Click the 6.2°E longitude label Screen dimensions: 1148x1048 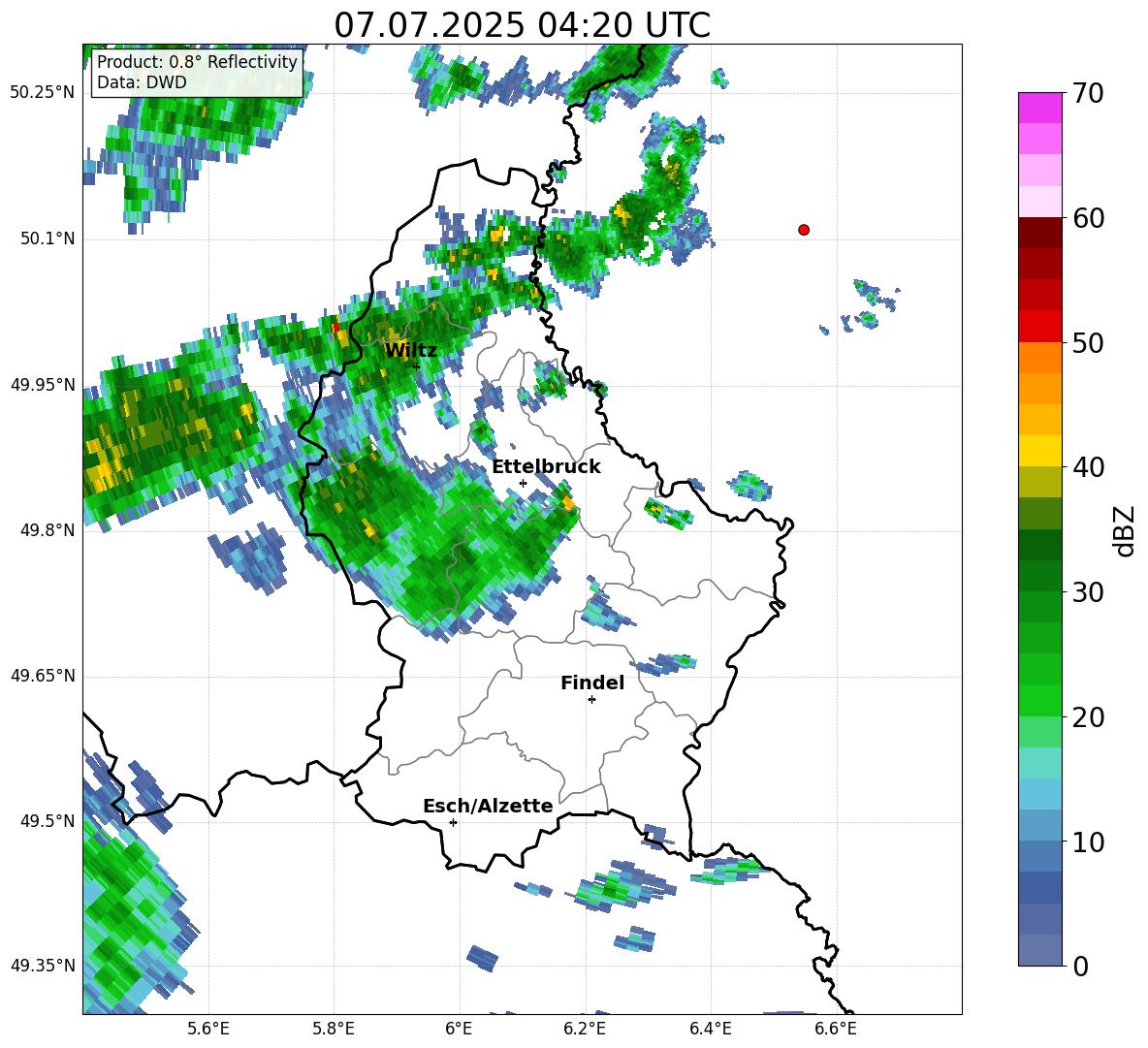(585, 1029)
